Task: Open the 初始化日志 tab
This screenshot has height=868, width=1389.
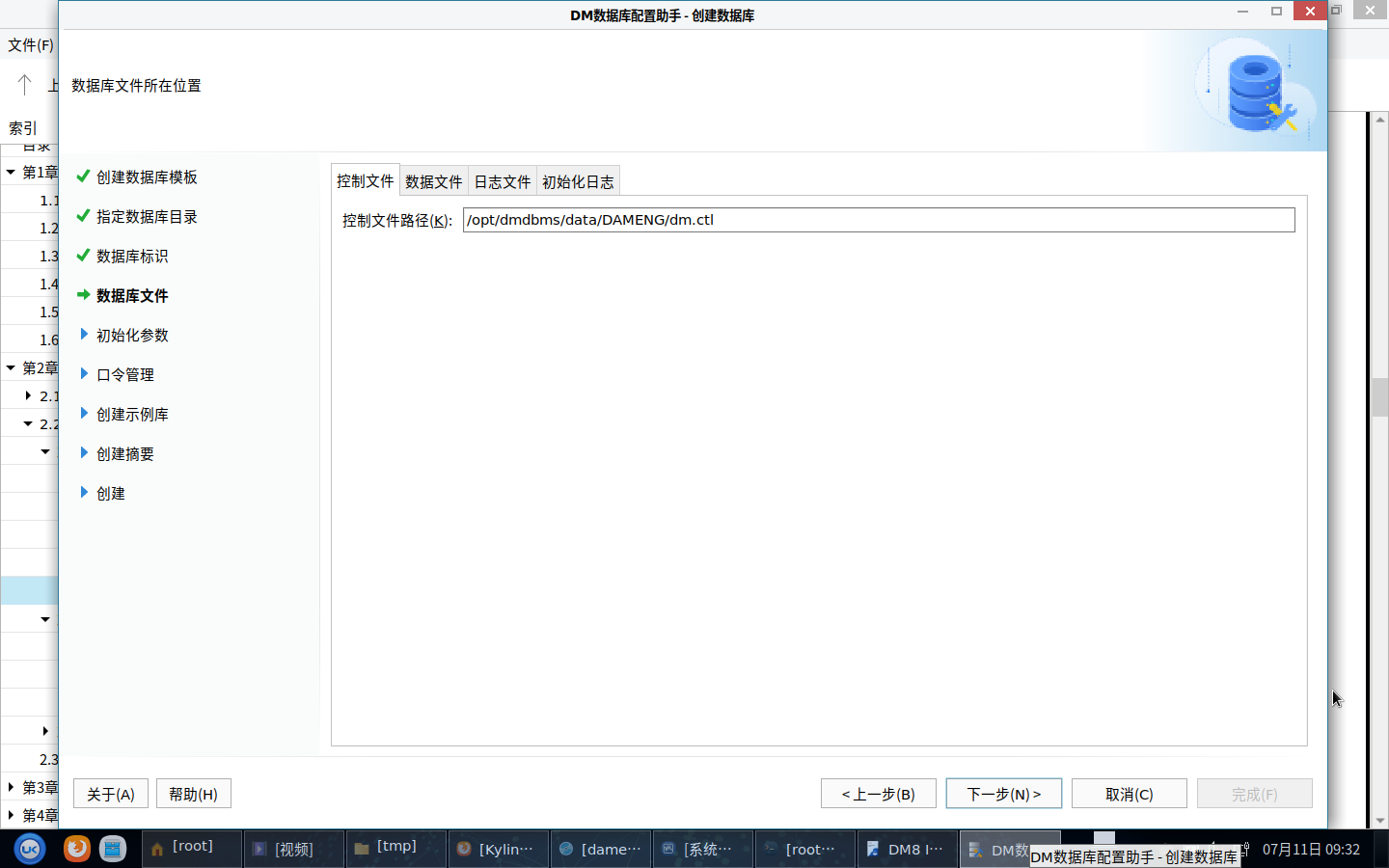Action: pyautogui.click(x=577, y=181)
